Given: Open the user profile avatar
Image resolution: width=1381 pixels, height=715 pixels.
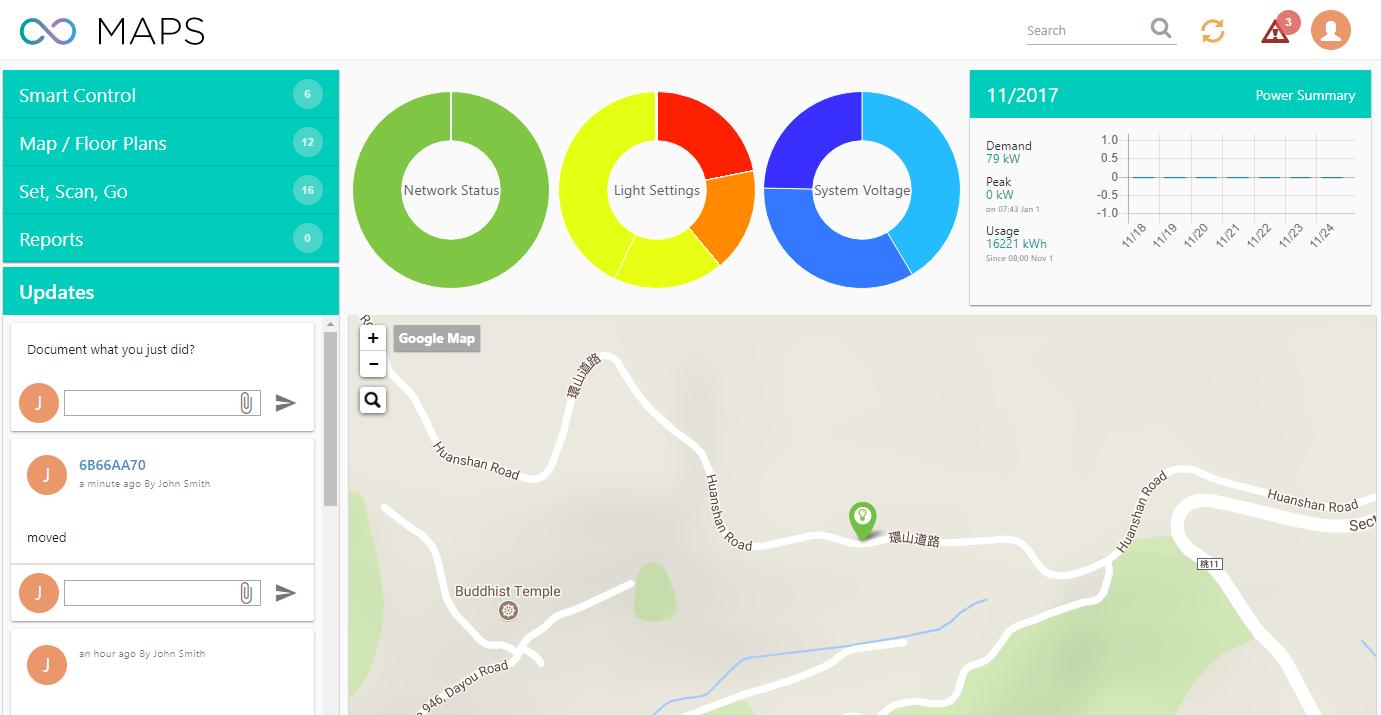Looking at the screenshot, I should pyautogui.click(x=1330, y=31).
